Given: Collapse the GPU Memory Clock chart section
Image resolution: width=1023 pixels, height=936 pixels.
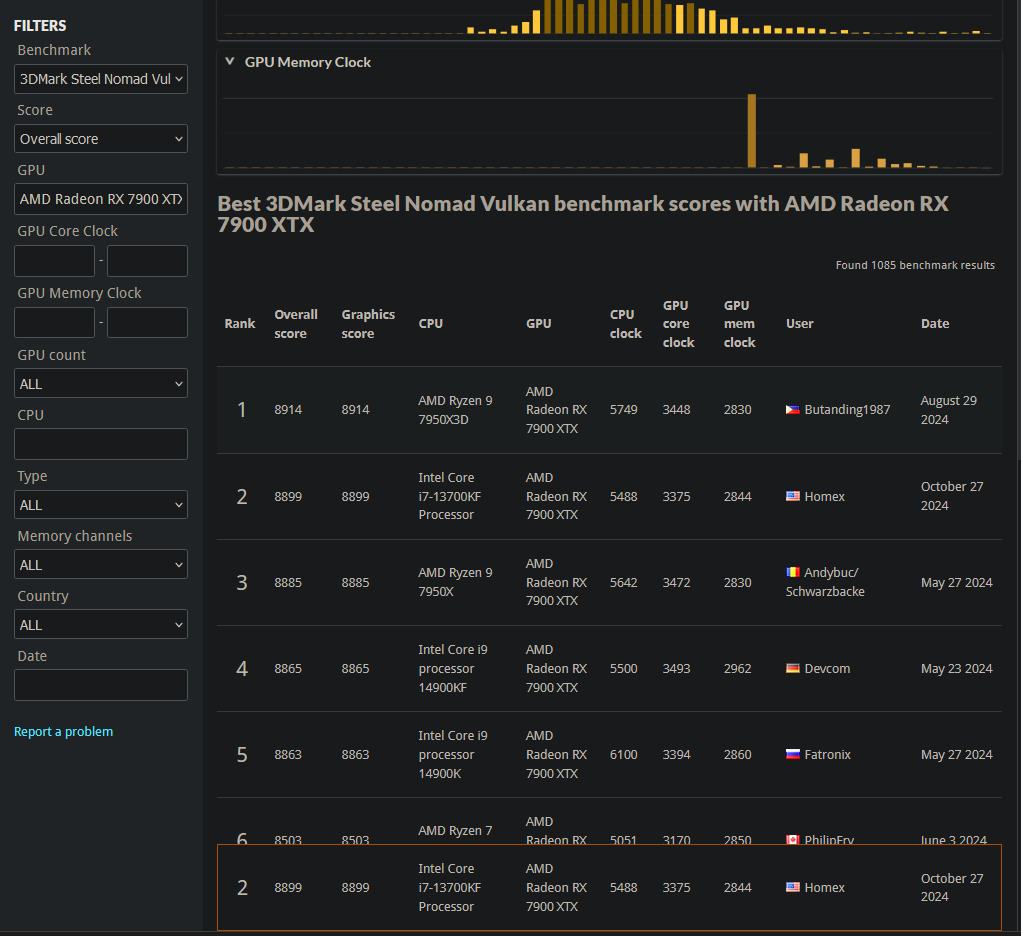Looking at the screenshot, I should [231, 62].
